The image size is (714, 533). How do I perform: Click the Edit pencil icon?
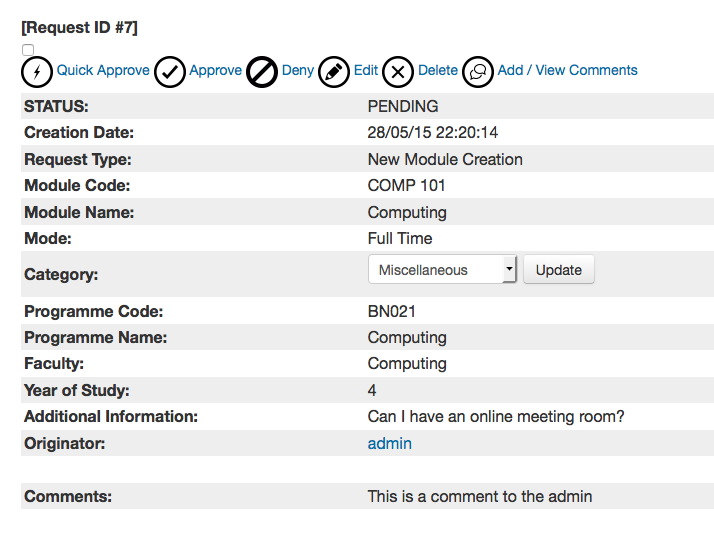[x=334, y=72]
